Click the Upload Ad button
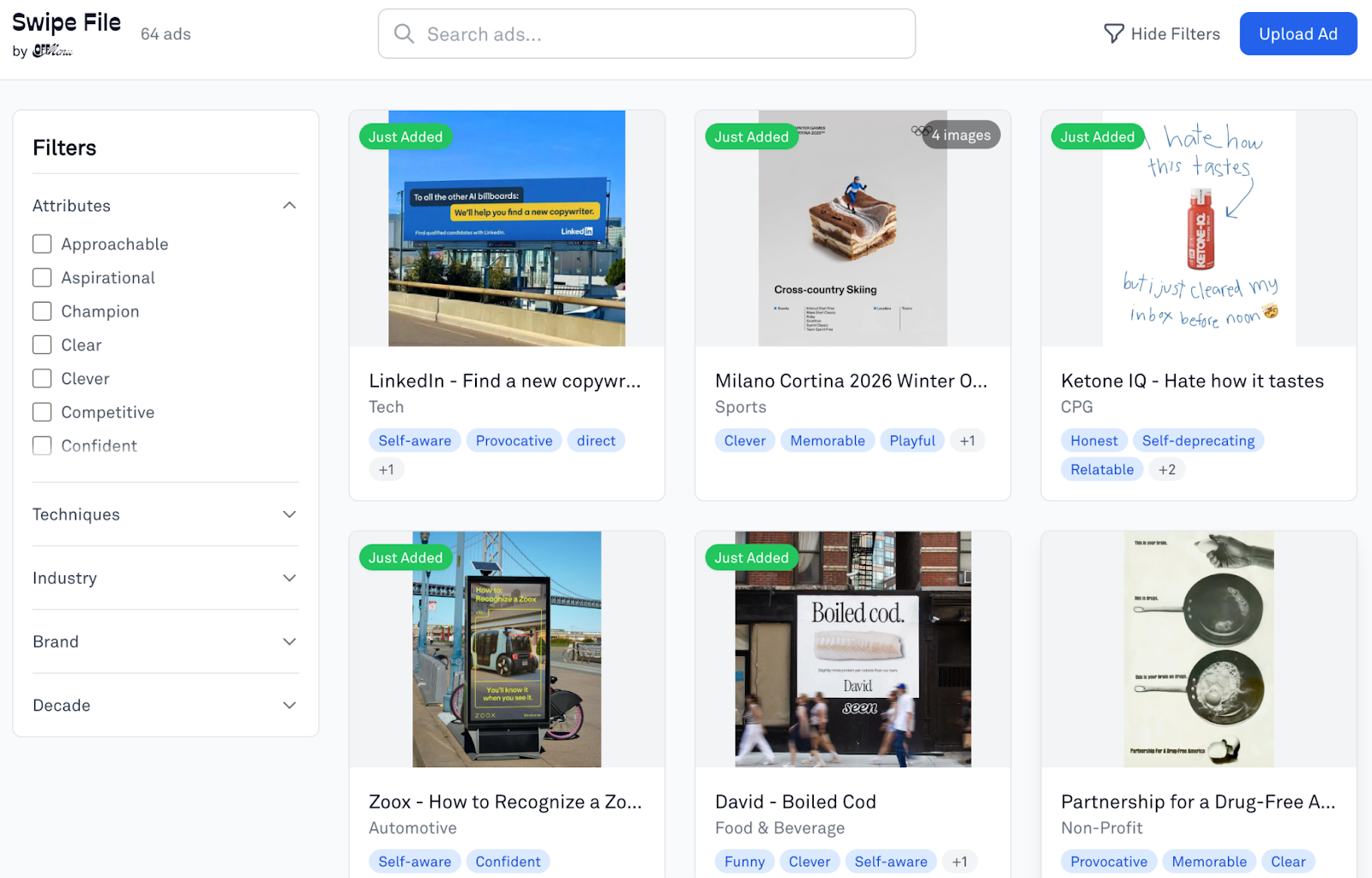 click(x=1298, y=33)
